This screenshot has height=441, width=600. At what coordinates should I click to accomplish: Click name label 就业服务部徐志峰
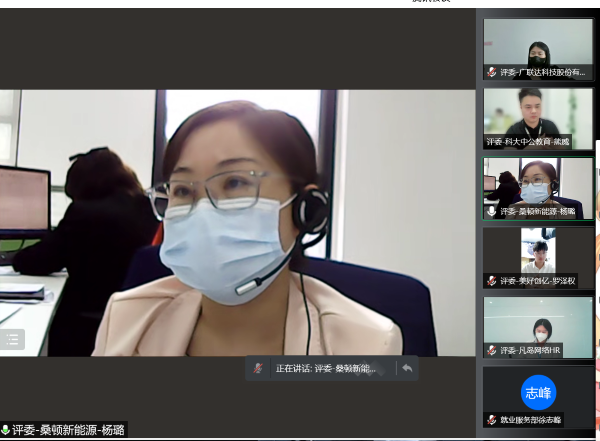coord(531,420)
